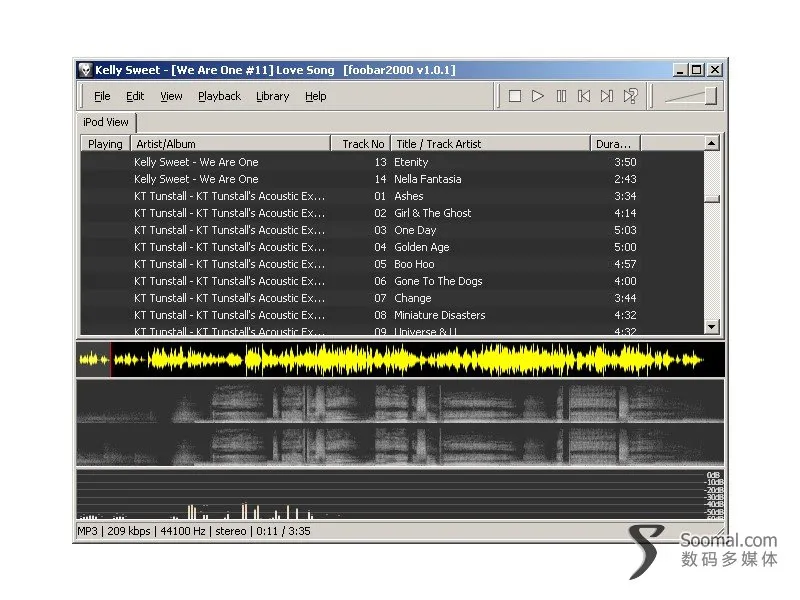Click the 3:34 duration cell

[625, 196]
